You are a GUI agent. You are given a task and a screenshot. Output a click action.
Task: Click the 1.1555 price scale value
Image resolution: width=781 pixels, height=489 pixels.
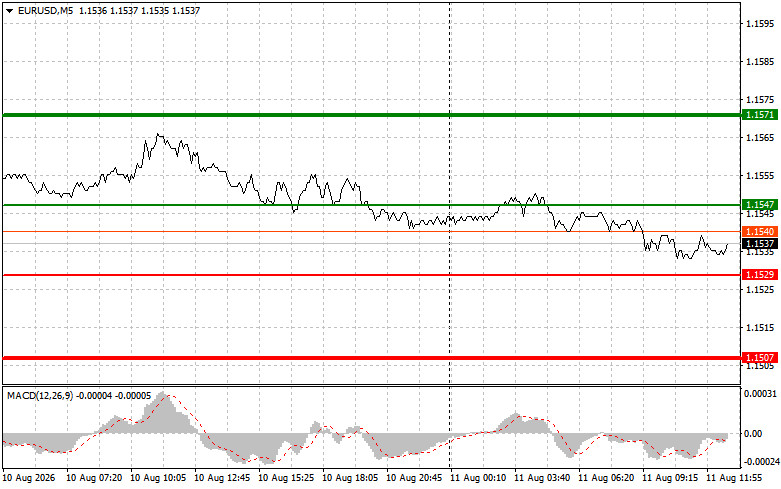[x=760, y=176]
